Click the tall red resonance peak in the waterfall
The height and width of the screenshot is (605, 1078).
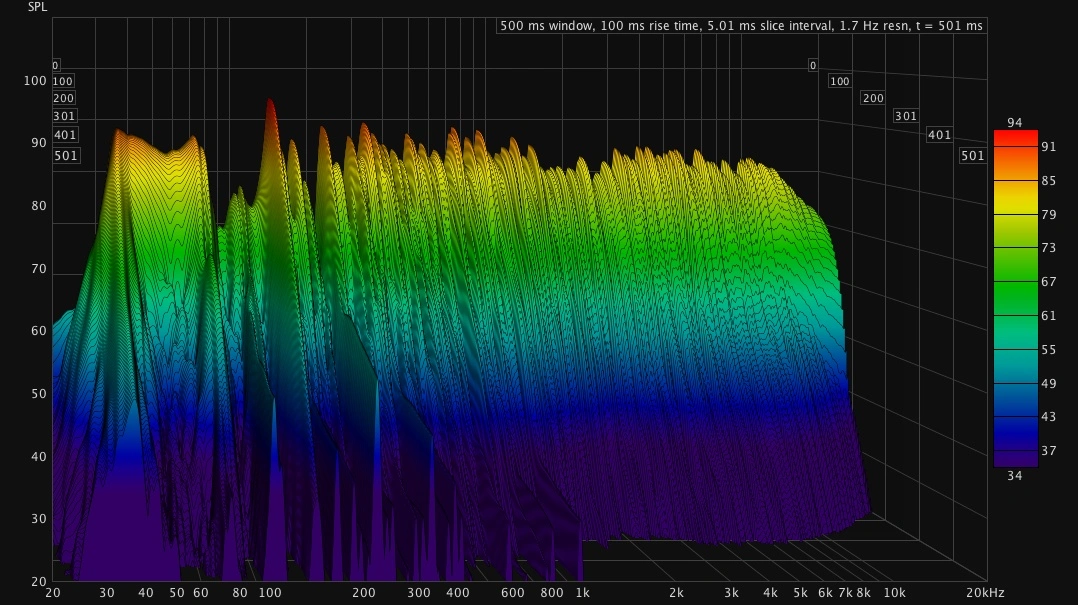pyautogui.click(x=269, y=110)
